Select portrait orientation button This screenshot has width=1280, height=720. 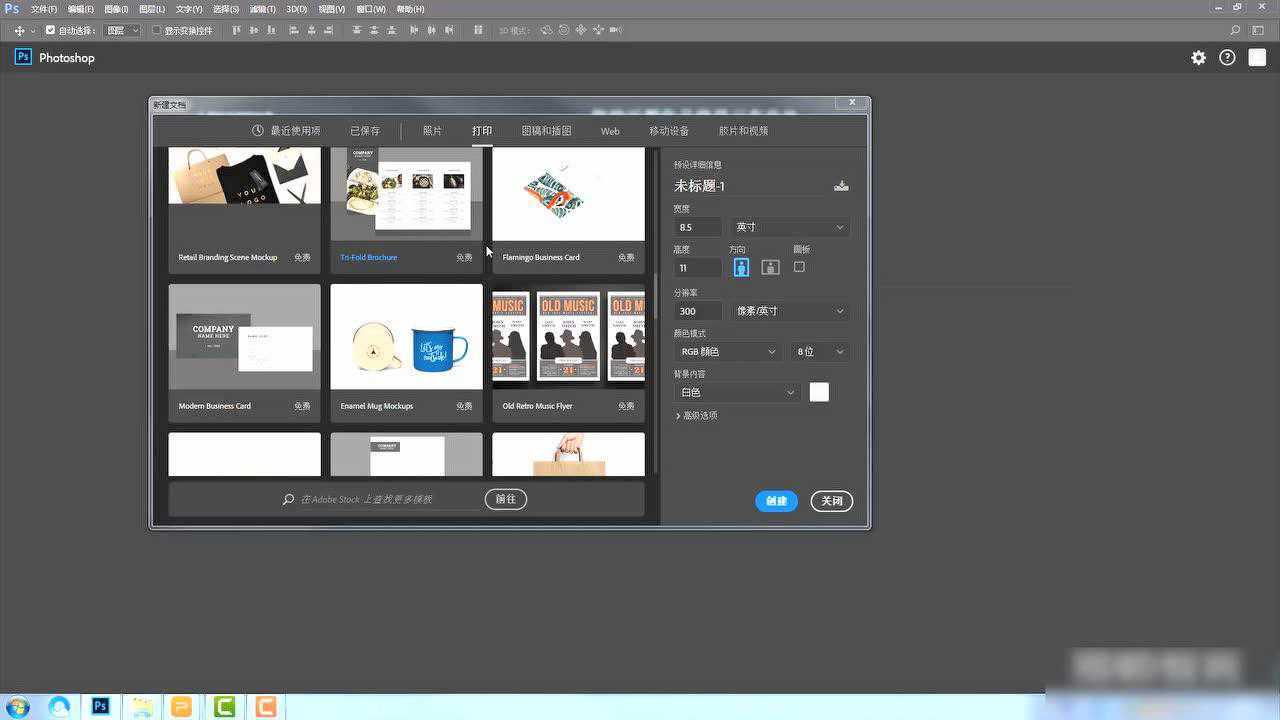point(741,267)
